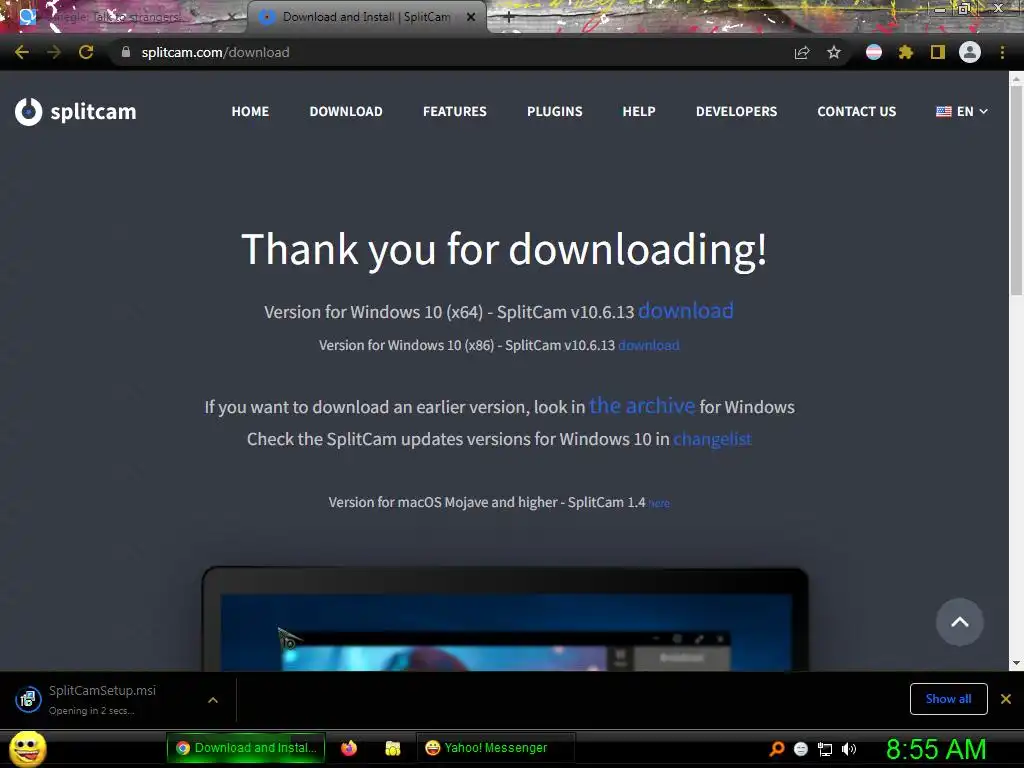The width and height of the screenshot is (1024, 768).
Task: Open the CONTACT US menu item
Action: point(857,112)
